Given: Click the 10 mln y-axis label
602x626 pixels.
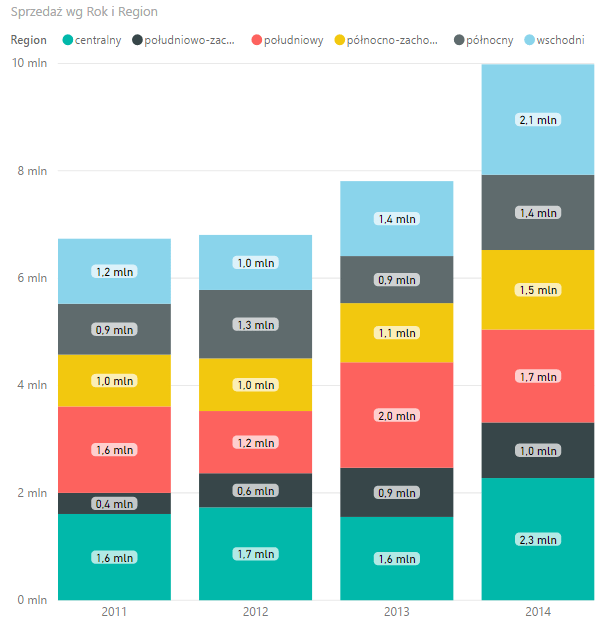Looking at the screenshot, I should pyautogui.click(x=30, y=63).
